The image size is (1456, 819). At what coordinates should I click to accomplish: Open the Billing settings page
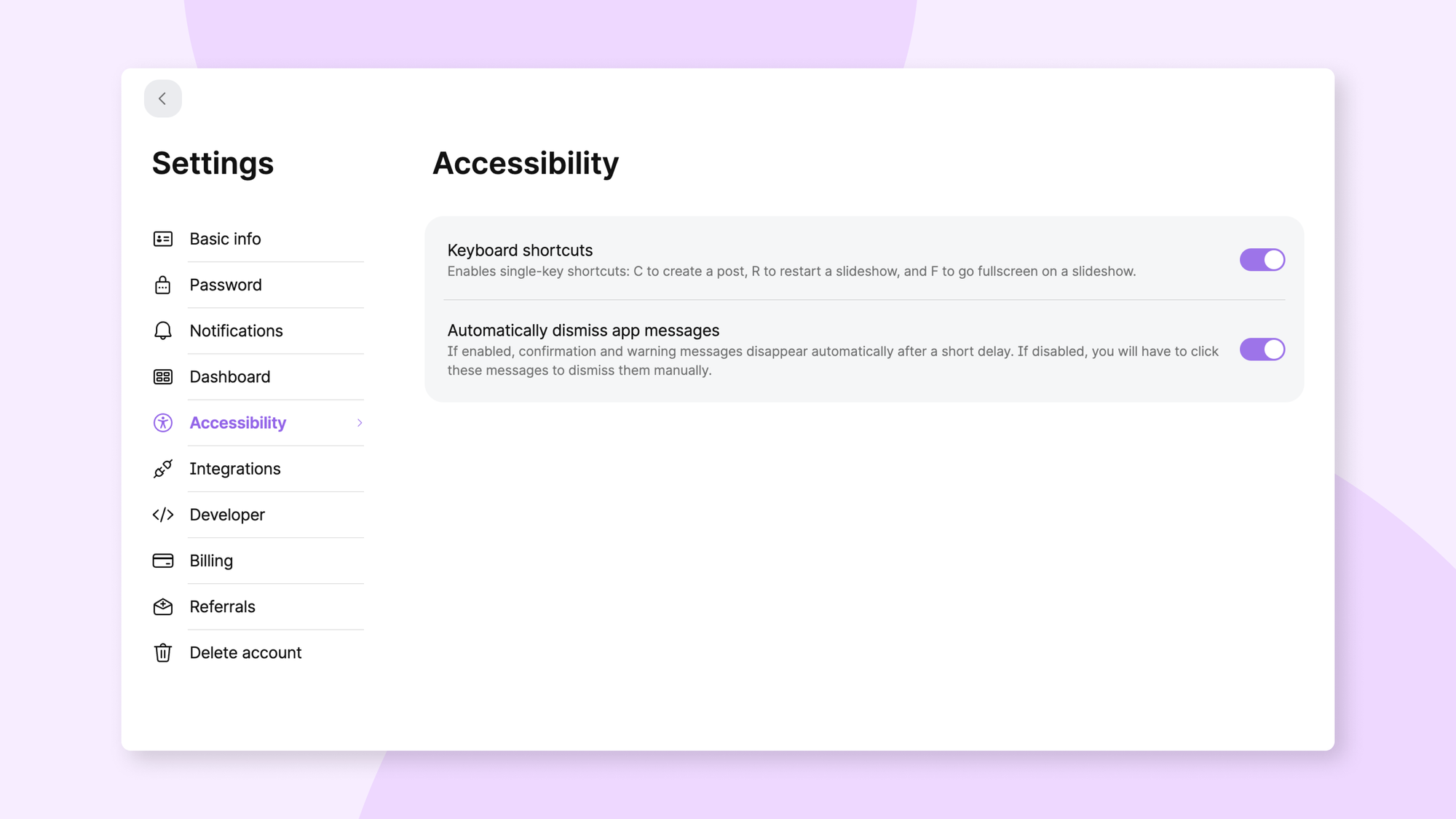pyautogui.click(x=211, y=561)
